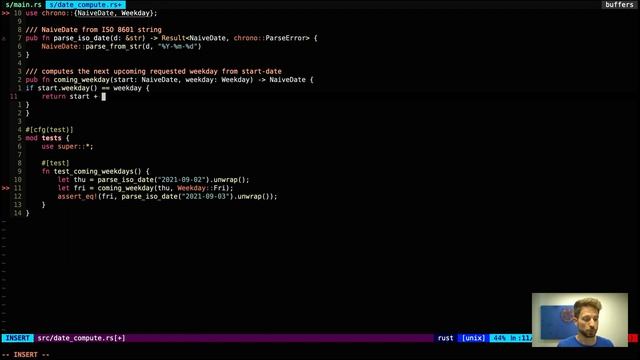The image size is (640, 360).
Task: Click the '-- INSERT --' command line message
Action: (25, 355)
